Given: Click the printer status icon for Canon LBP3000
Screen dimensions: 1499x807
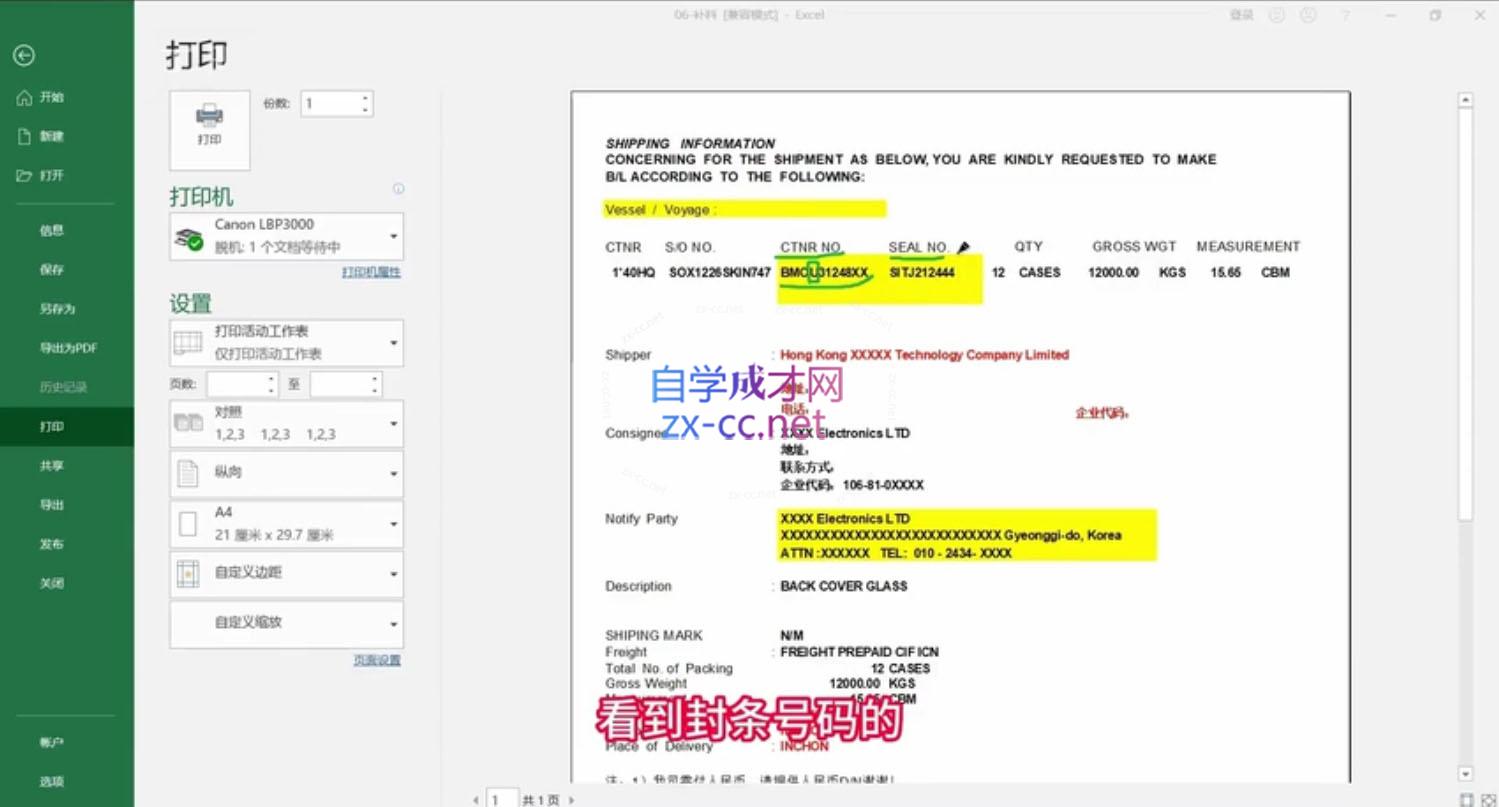Looking at the screenshot, I should pos(189,238).
